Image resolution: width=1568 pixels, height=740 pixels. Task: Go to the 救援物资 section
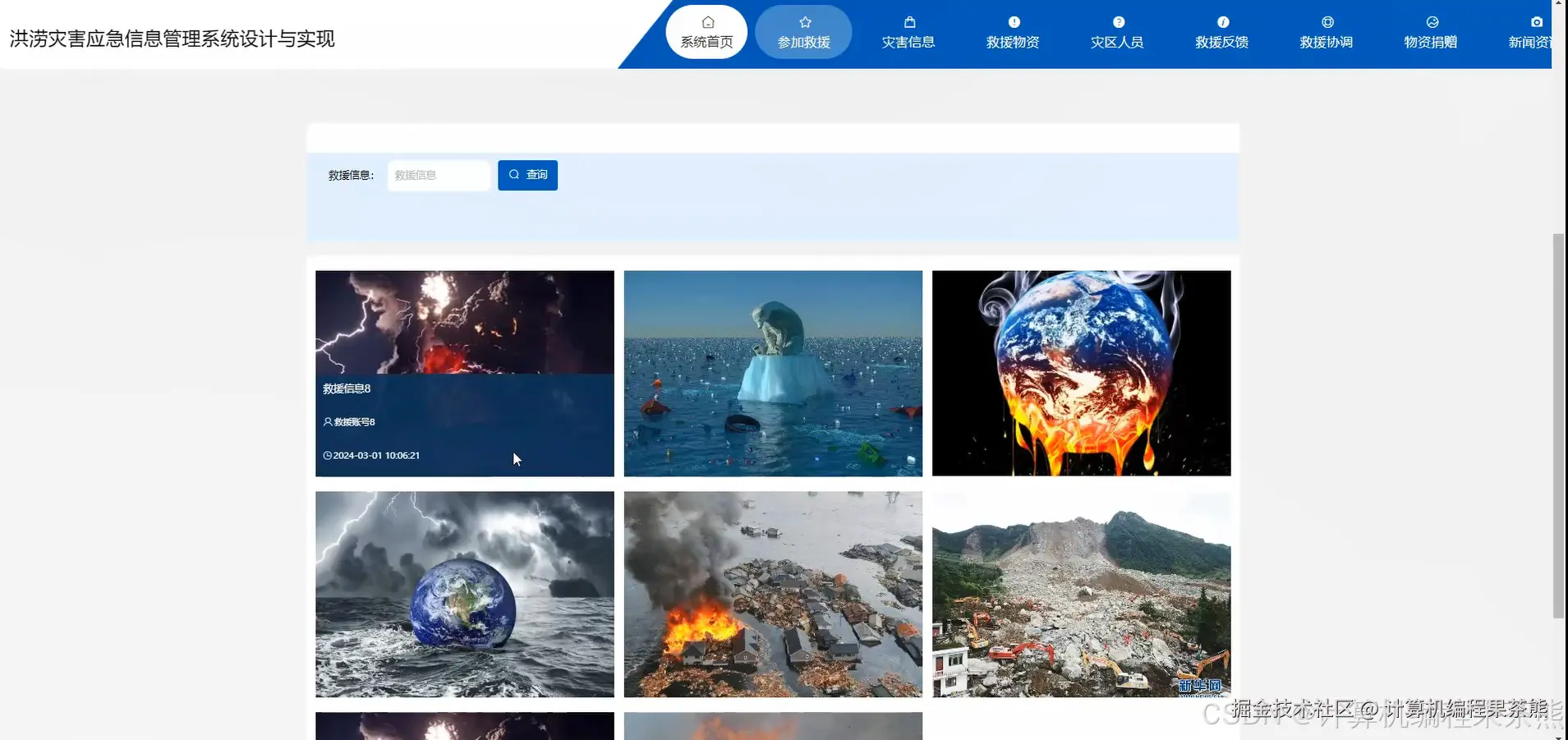tap(1013, 33)
